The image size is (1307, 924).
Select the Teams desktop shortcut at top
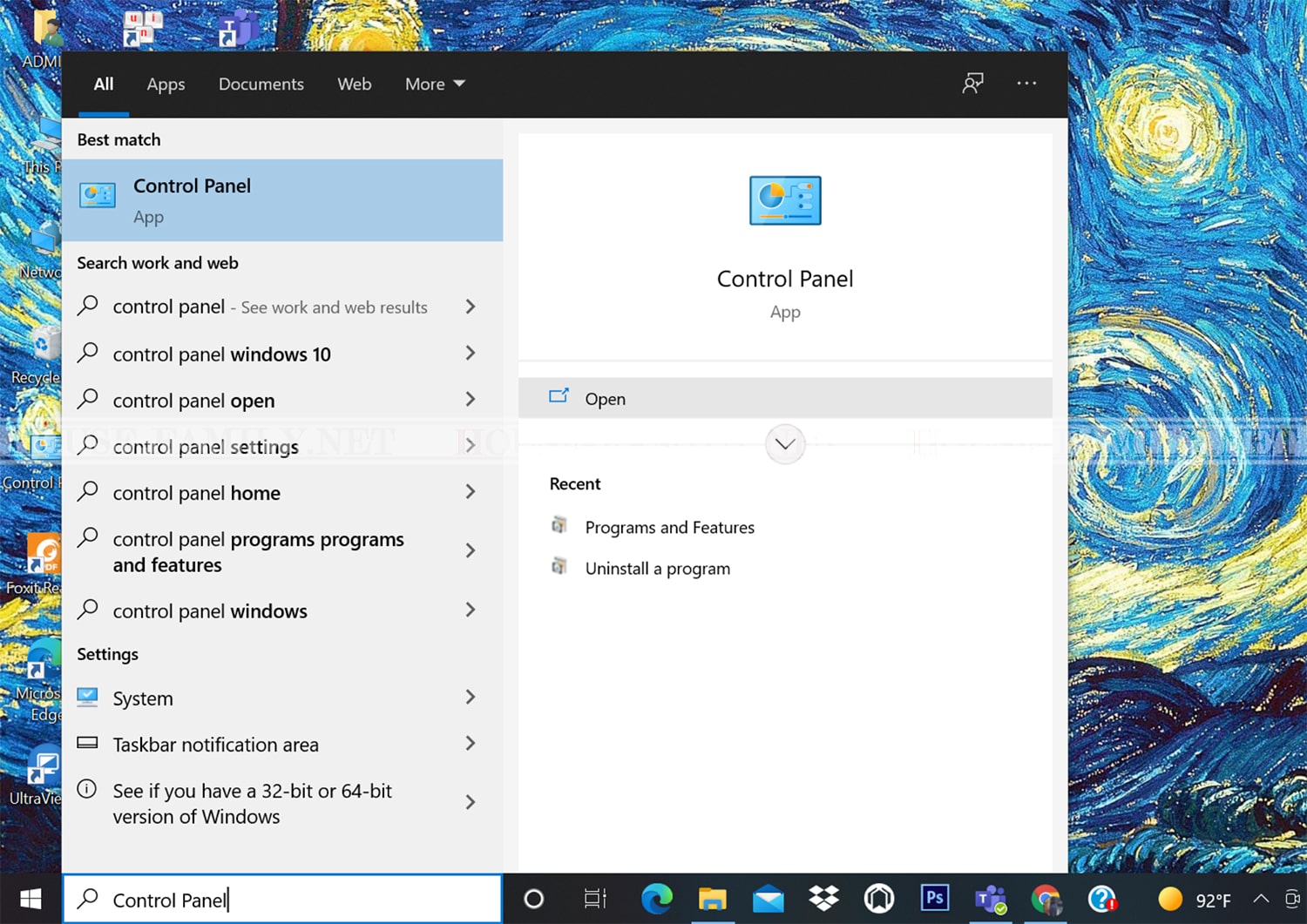coord(237,29)
